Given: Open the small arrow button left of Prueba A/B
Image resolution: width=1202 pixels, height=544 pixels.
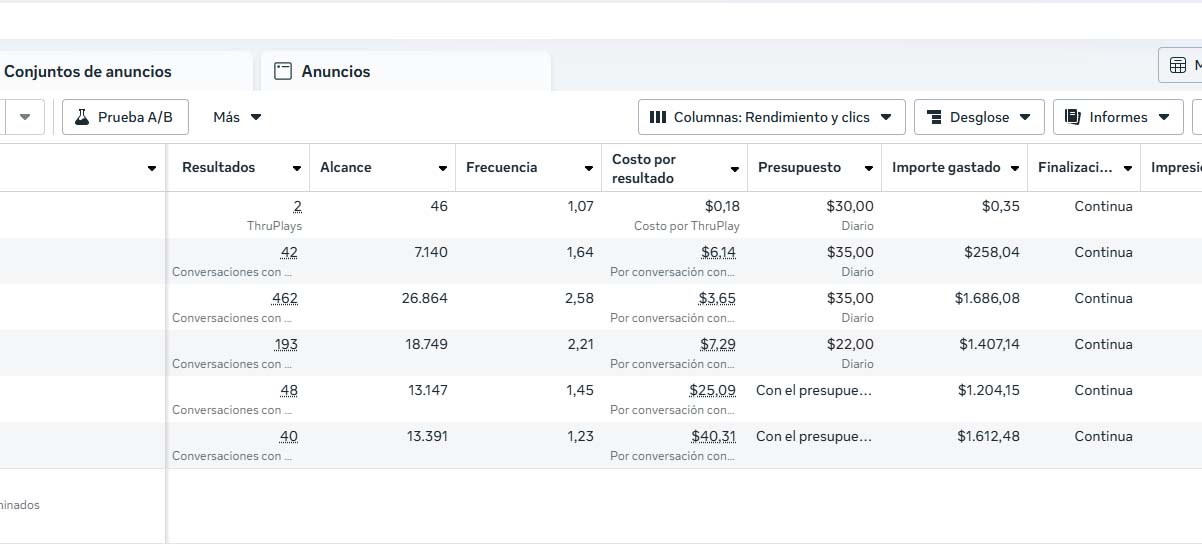Looking at the screenshot, I should click(25, 117).
